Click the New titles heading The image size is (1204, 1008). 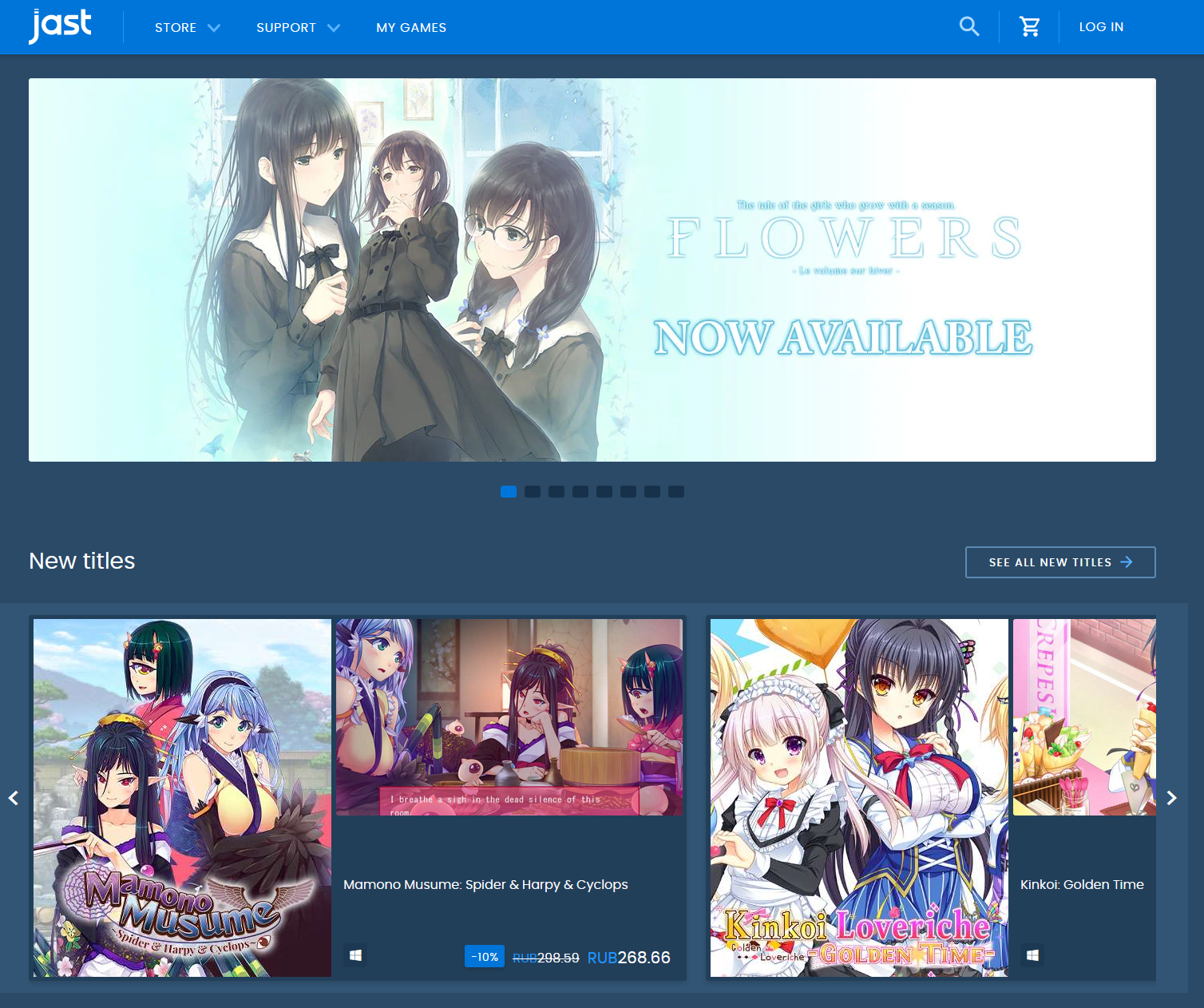tap(82, 561)
